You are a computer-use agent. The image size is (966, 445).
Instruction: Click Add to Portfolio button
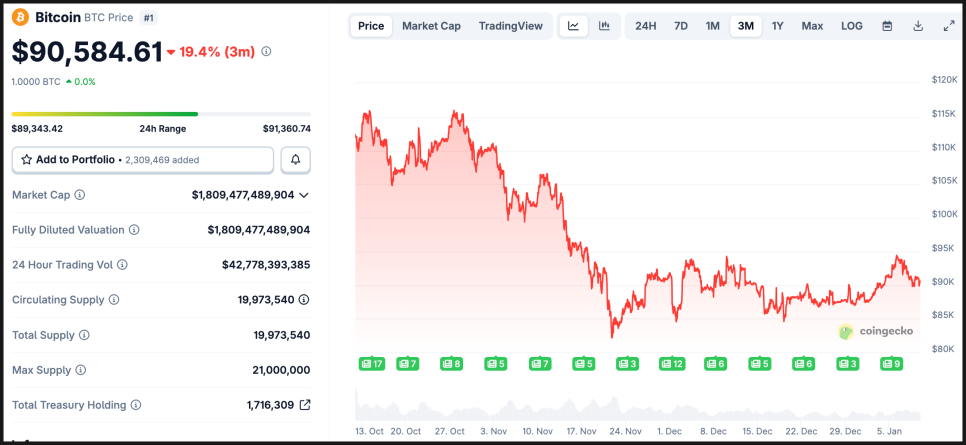click(x=142, y=159)
